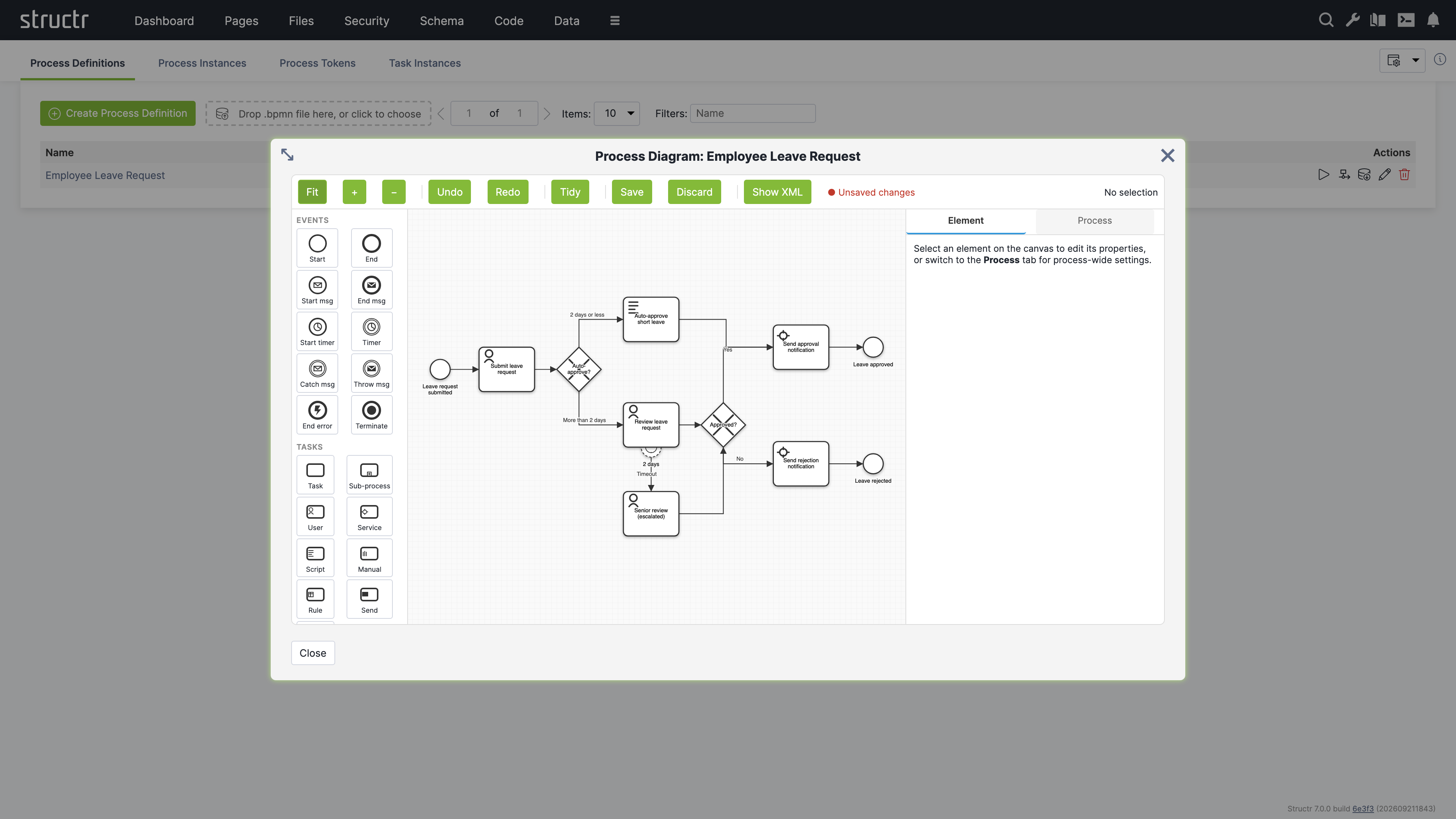Select the Throw msg event
1456x819 pixels.
pyautogui.click(x=371, y=373)
